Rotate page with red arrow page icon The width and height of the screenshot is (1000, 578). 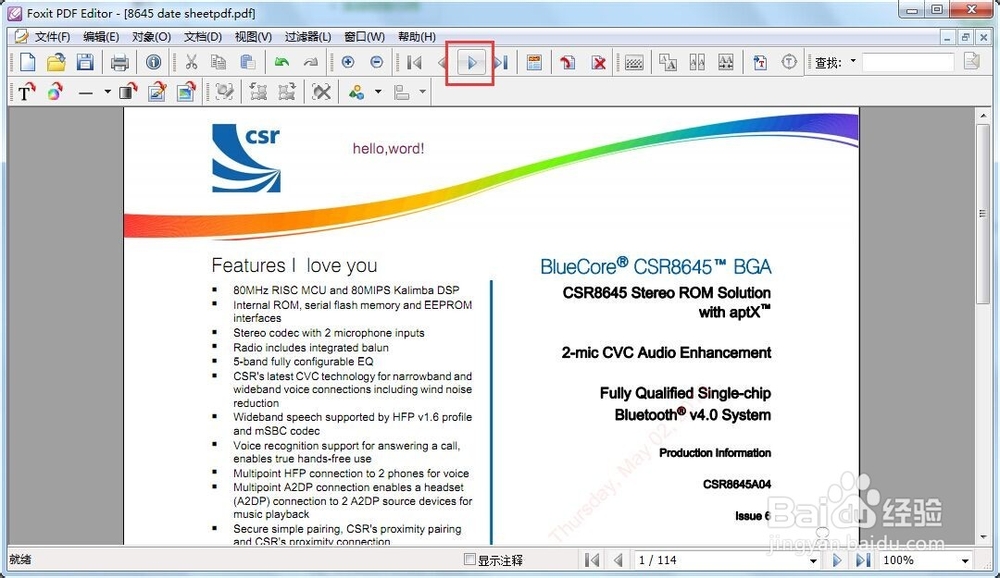click(567, 63)
